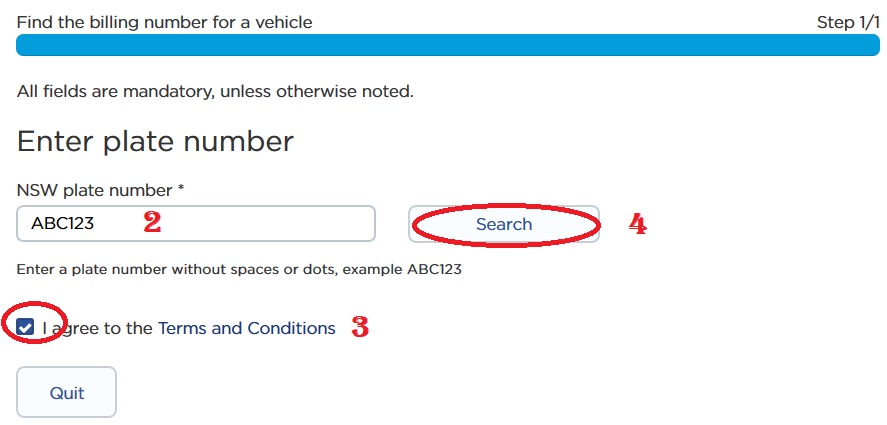Click the blue step progress bar
887x425 pixels.
tap(447, 45)
